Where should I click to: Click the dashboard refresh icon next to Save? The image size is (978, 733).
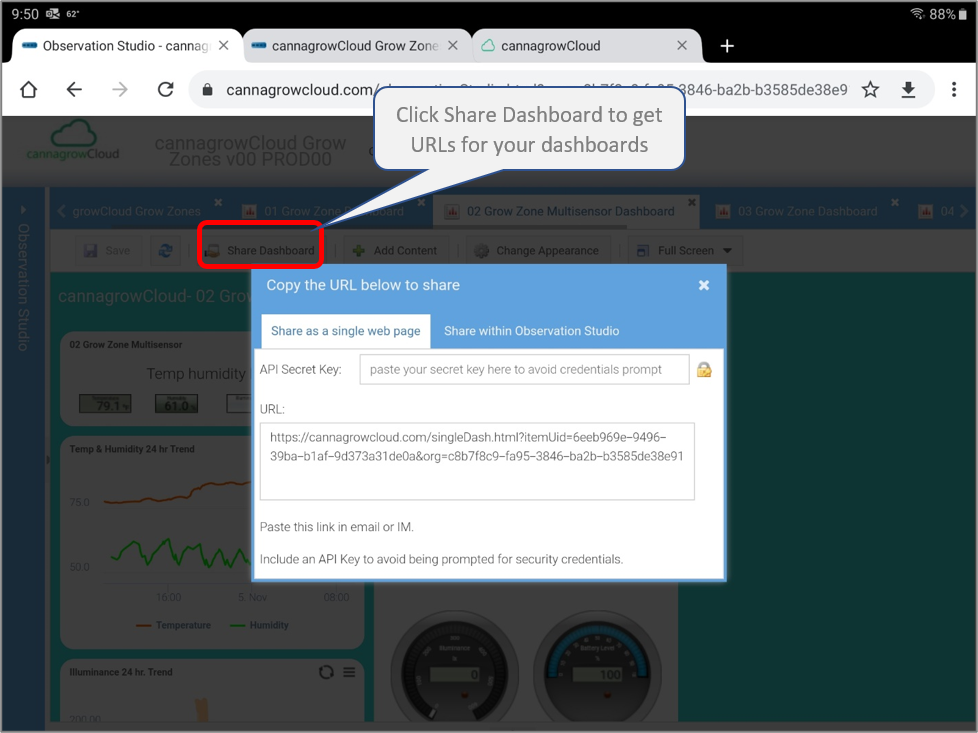(x=165, y=251)
